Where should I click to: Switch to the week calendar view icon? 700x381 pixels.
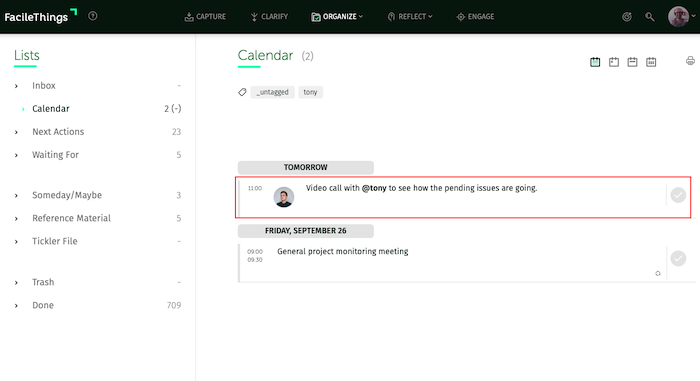point(632,62)
